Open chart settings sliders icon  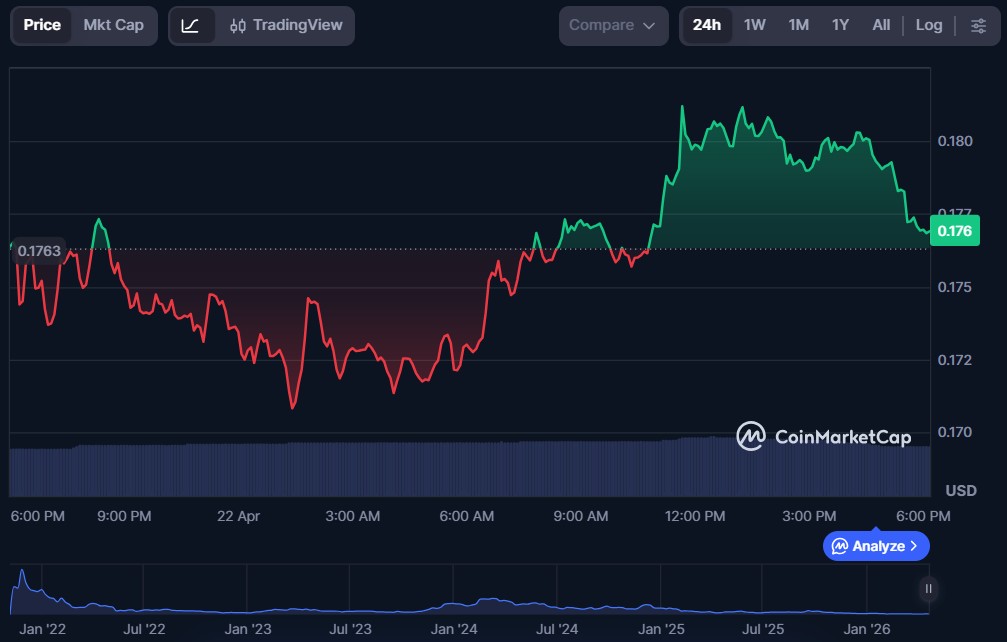(978, 26)
